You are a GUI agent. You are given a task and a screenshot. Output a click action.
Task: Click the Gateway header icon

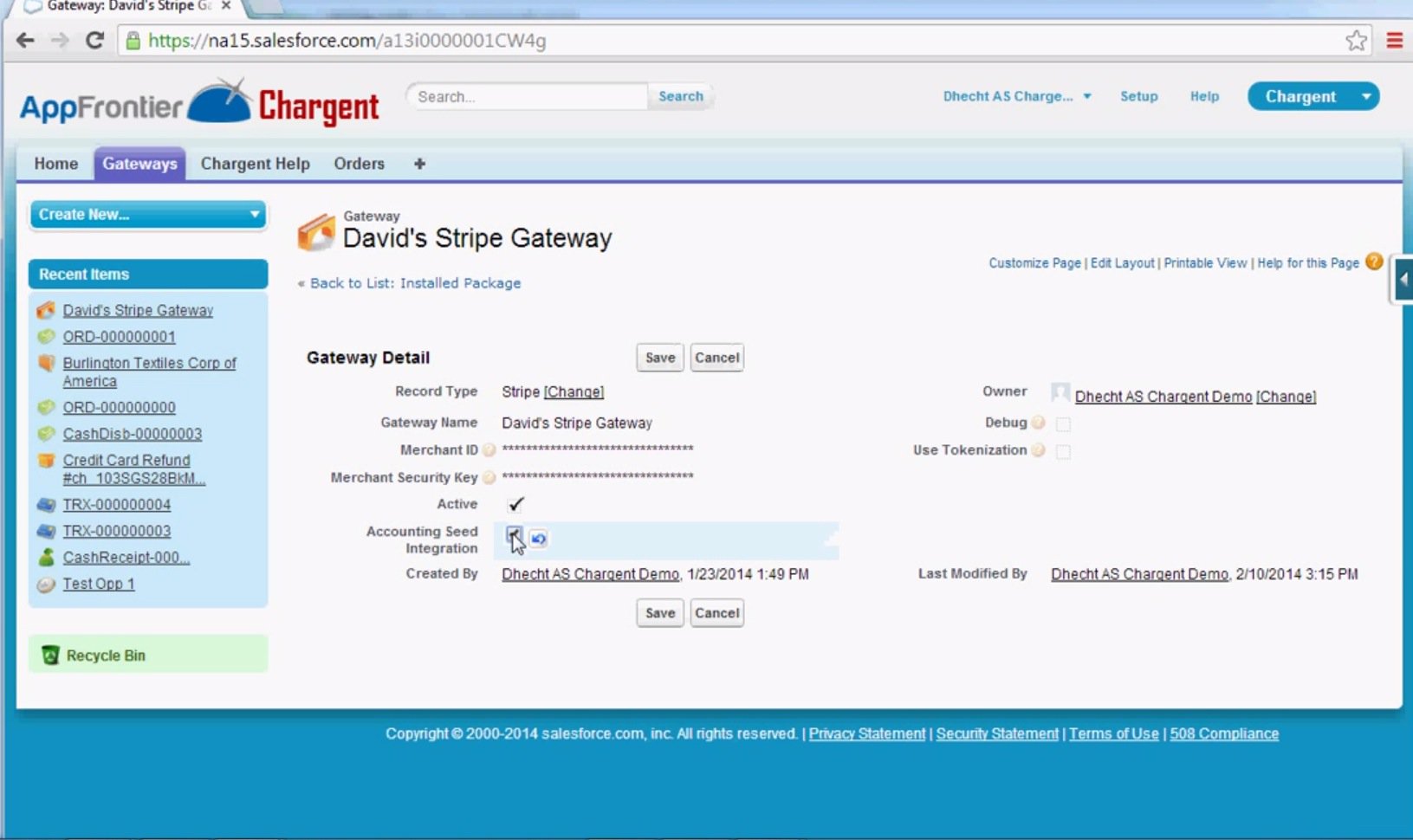pos(316,233)
